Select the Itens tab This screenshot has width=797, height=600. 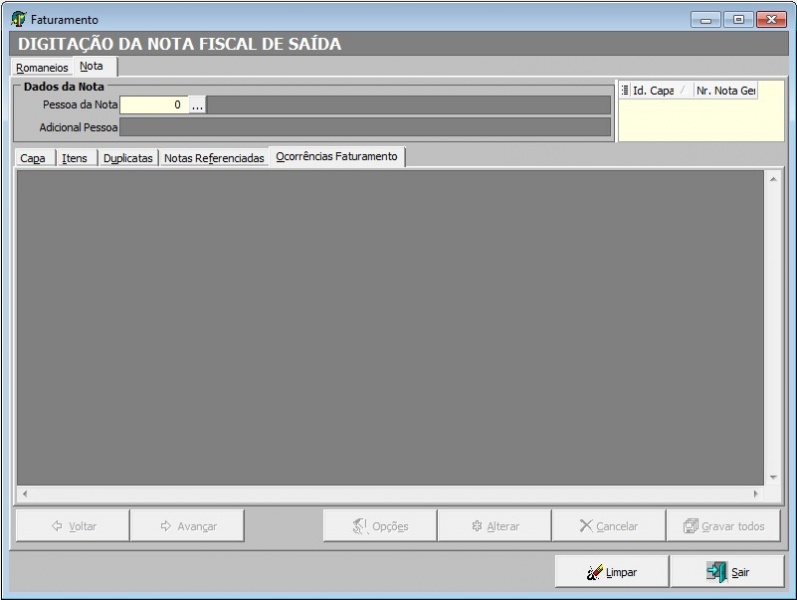pos(75,158)
